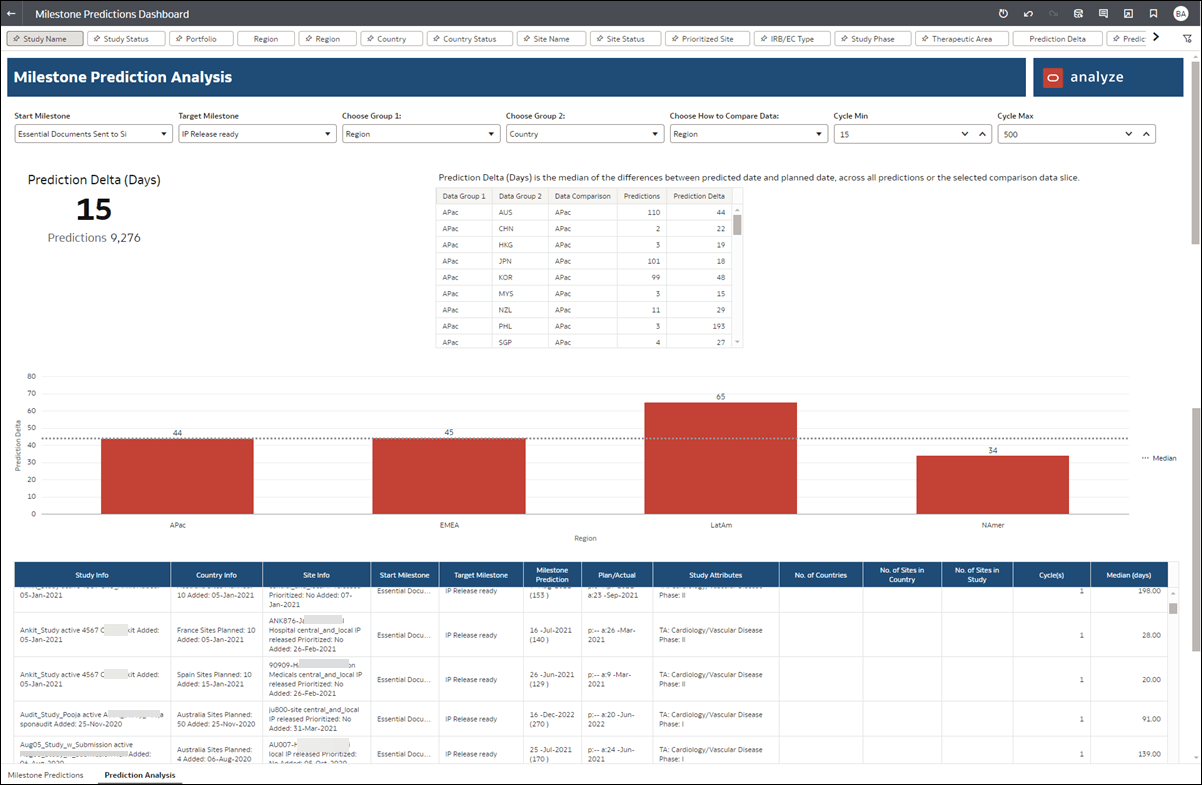Select the Prediction Analysis tab
The image size is (1202, 785).
[x=139, y=775]
